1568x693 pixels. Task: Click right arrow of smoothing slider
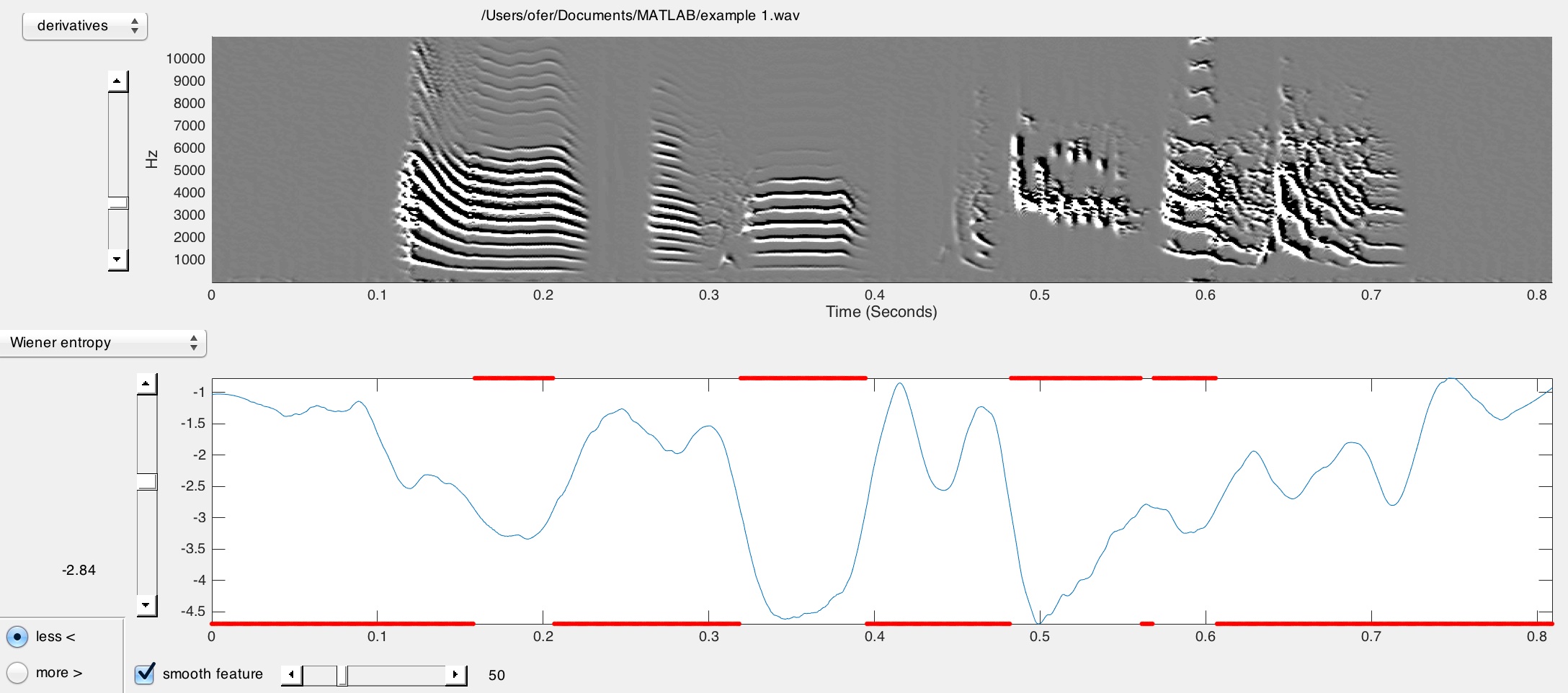tap(455, 675)
